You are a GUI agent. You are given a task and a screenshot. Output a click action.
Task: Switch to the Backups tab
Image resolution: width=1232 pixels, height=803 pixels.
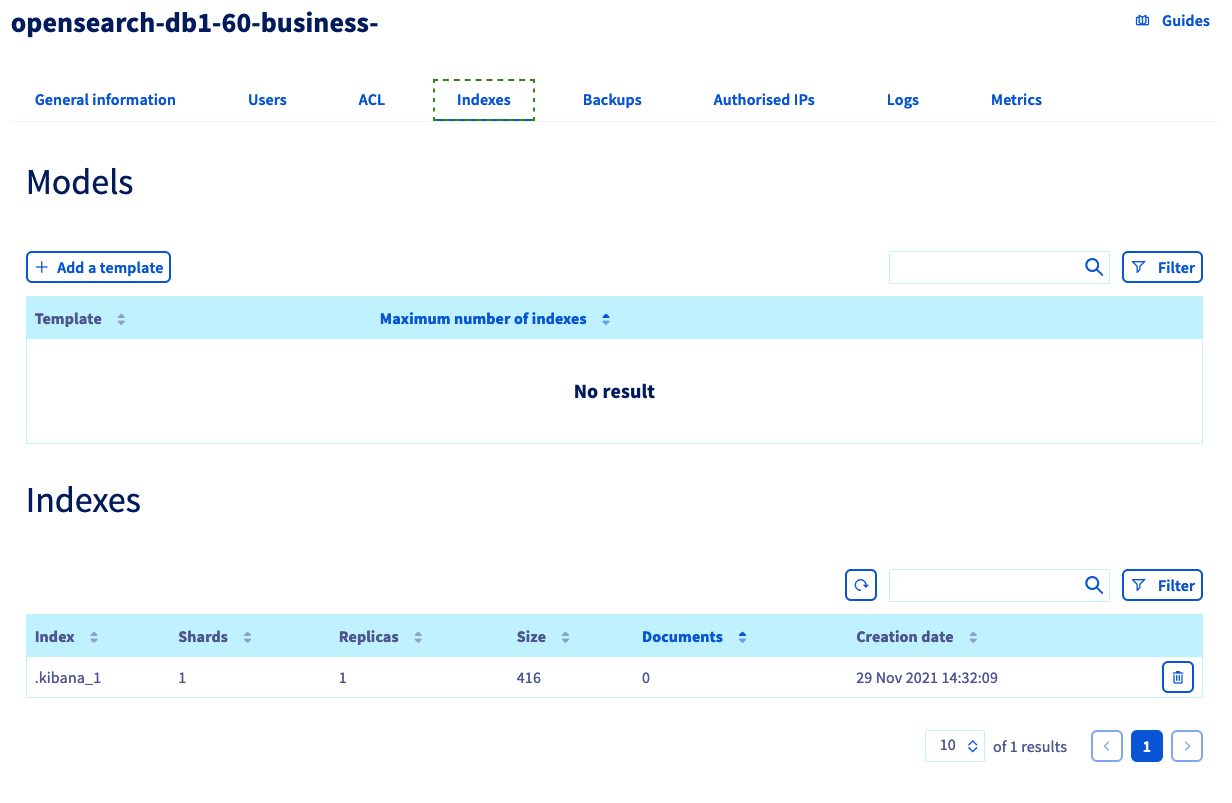[x=612, y=100]
